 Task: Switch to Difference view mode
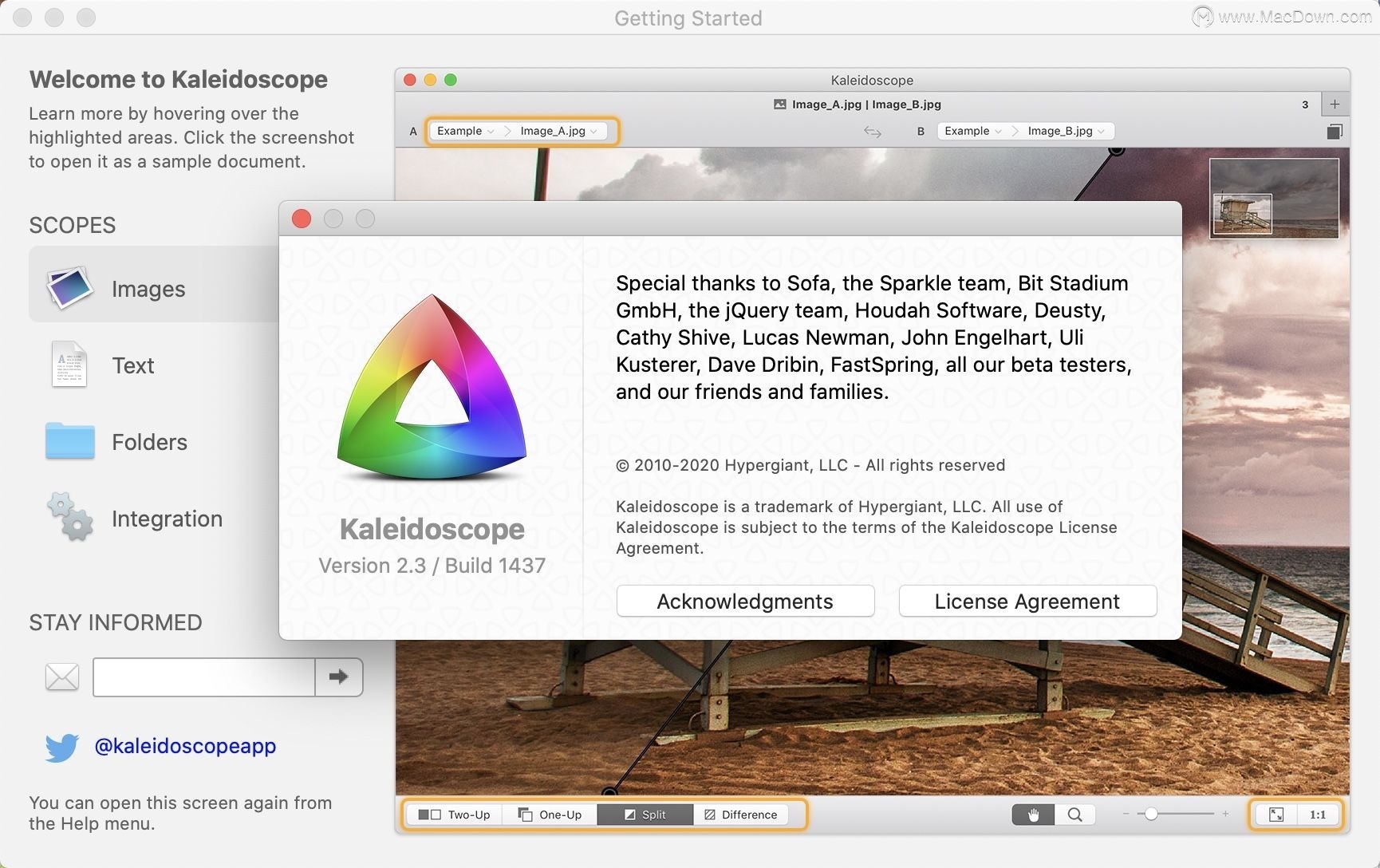click(x=741, y=815)
